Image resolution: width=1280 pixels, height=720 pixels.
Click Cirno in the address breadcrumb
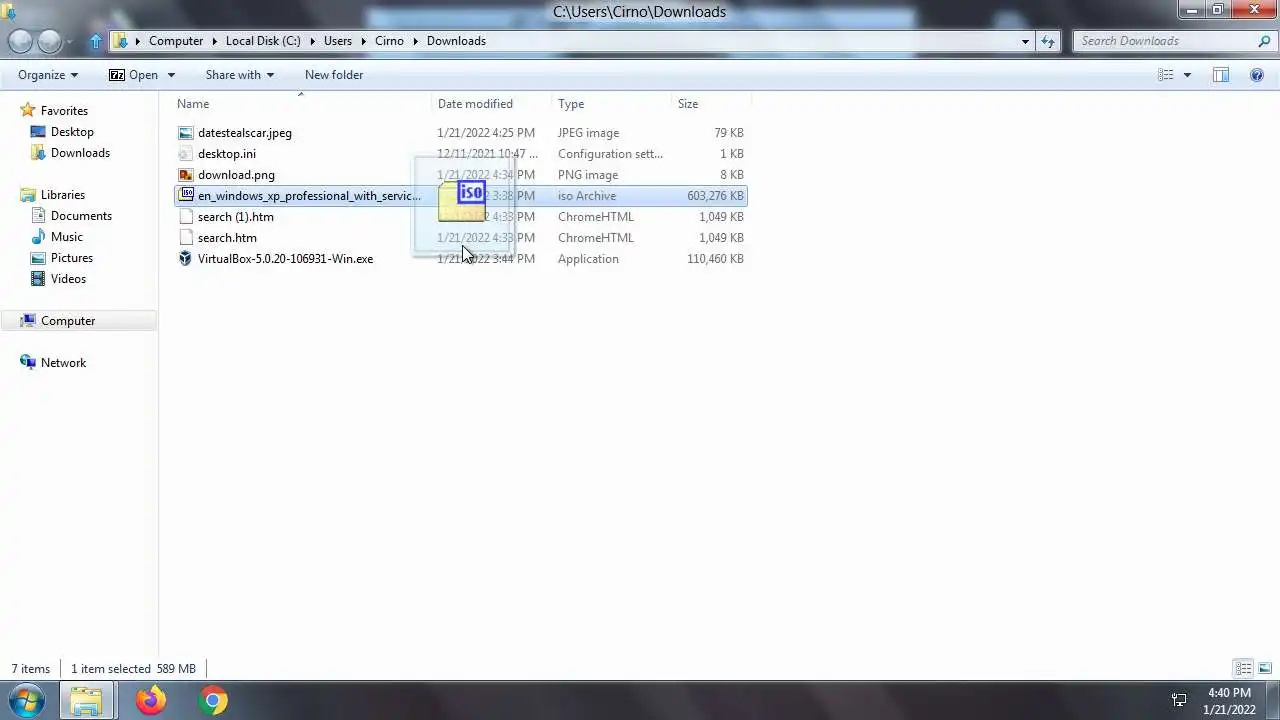(x=389, y=41)
